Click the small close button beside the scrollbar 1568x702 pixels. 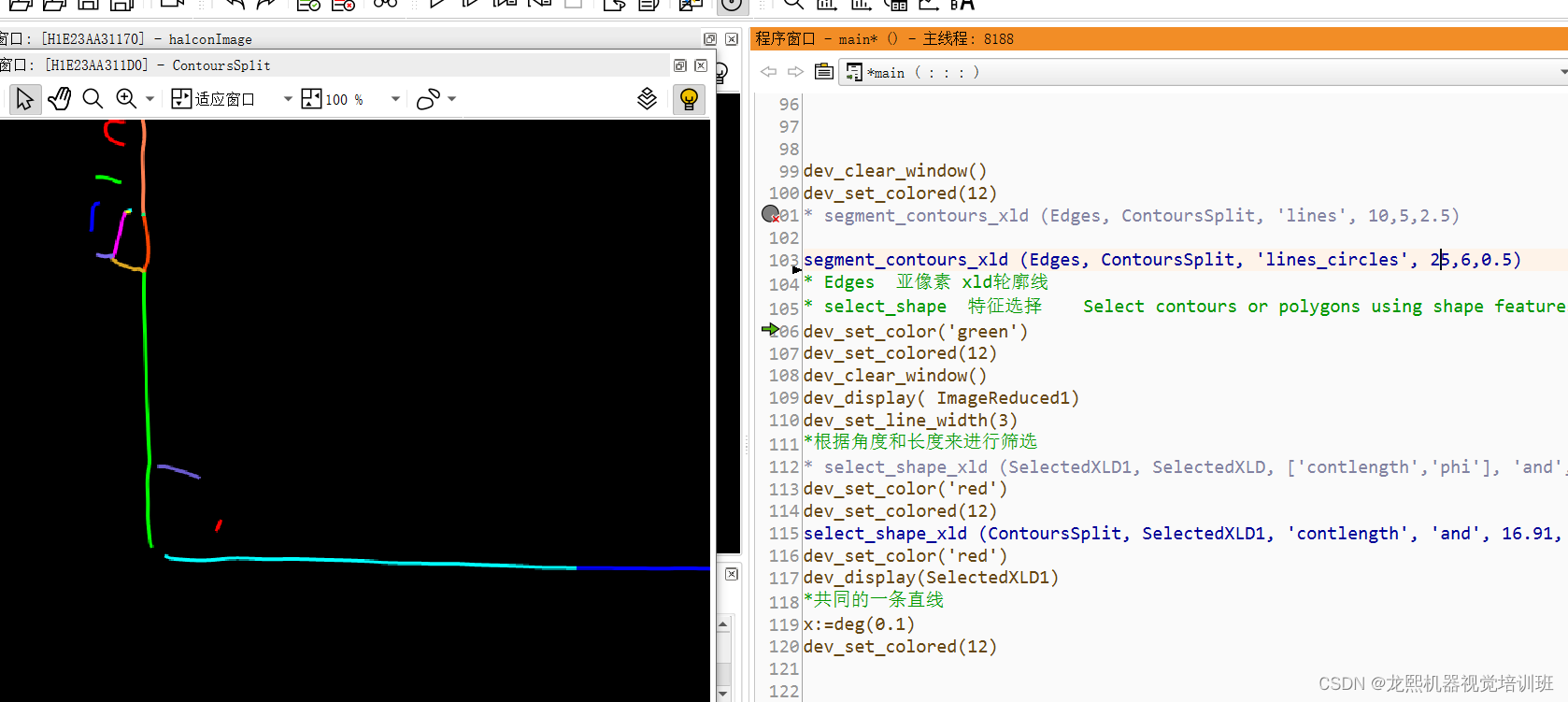(x=732, y=574)
